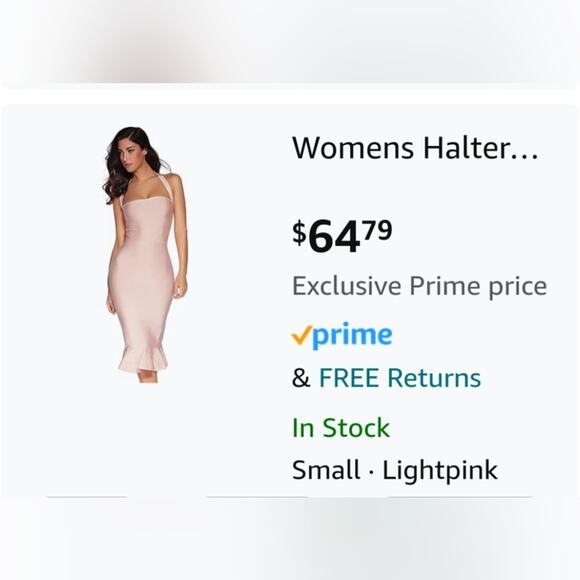
Task: Click the ruffled hem of the dress image
Action: (x=142, y=359)
